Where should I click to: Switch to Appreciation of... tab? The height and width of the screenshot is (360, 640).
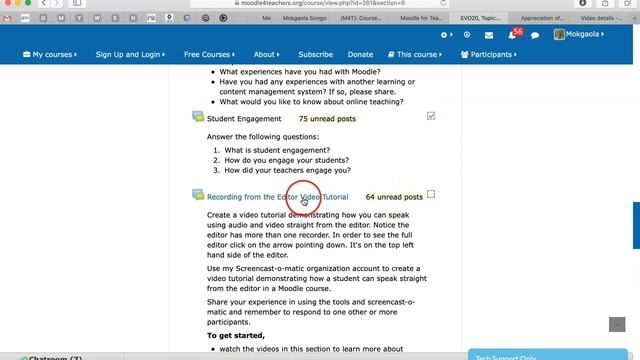pyautogui.click(x=542, y=18)
